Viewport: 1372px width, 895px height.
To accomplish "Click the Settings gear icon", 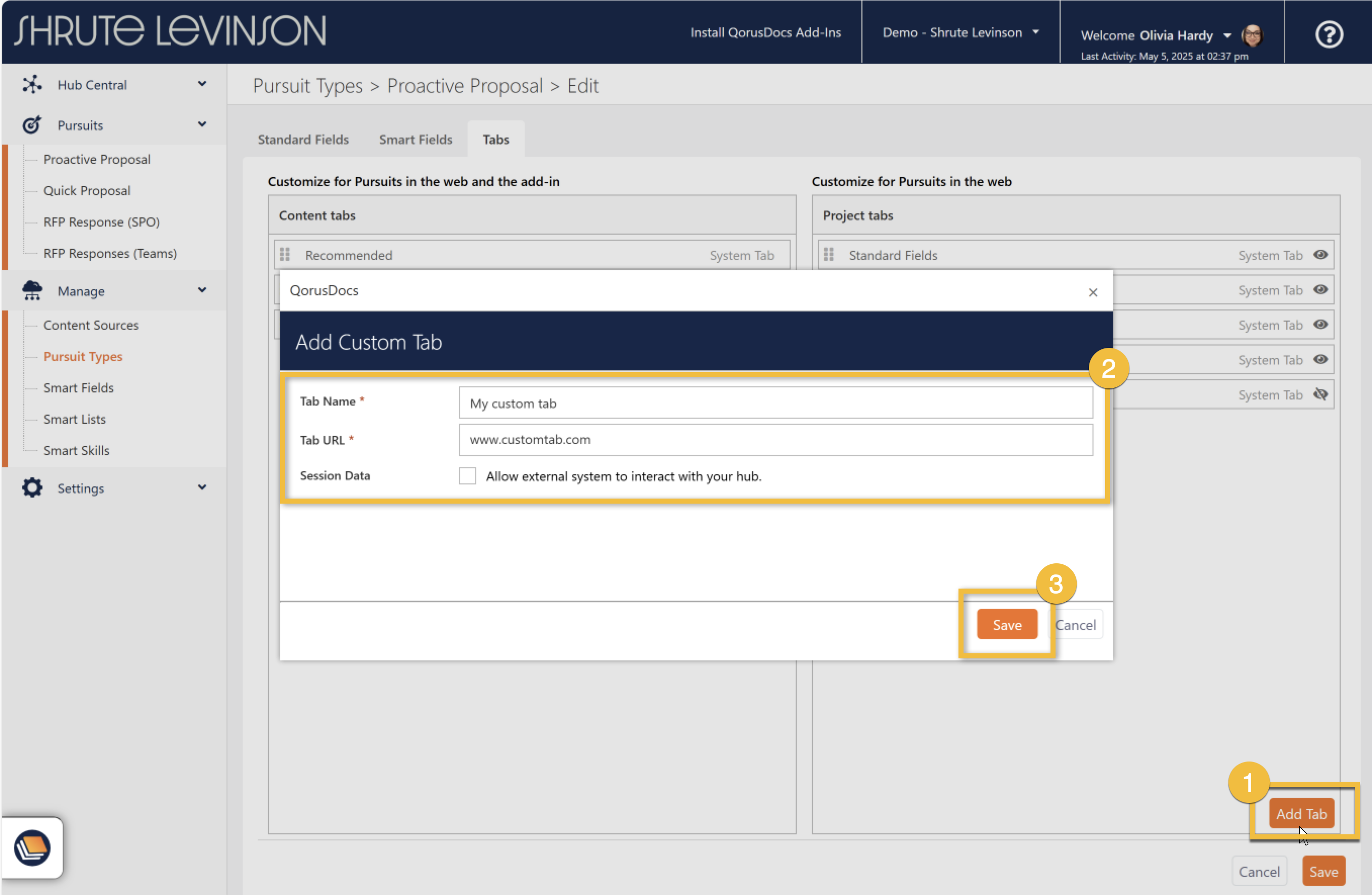I will pyautogui.click(x=32, y=488).
